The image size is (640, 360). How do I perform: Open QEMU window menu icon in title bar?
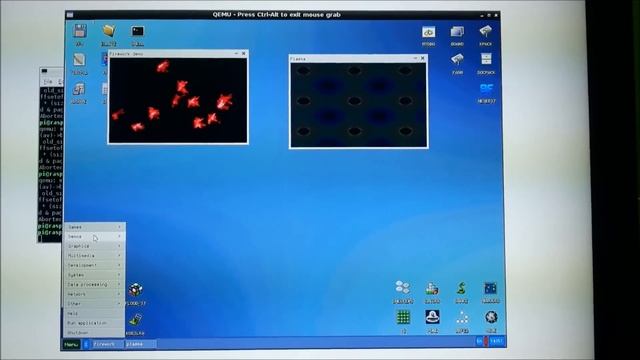[x=70, y=15]
